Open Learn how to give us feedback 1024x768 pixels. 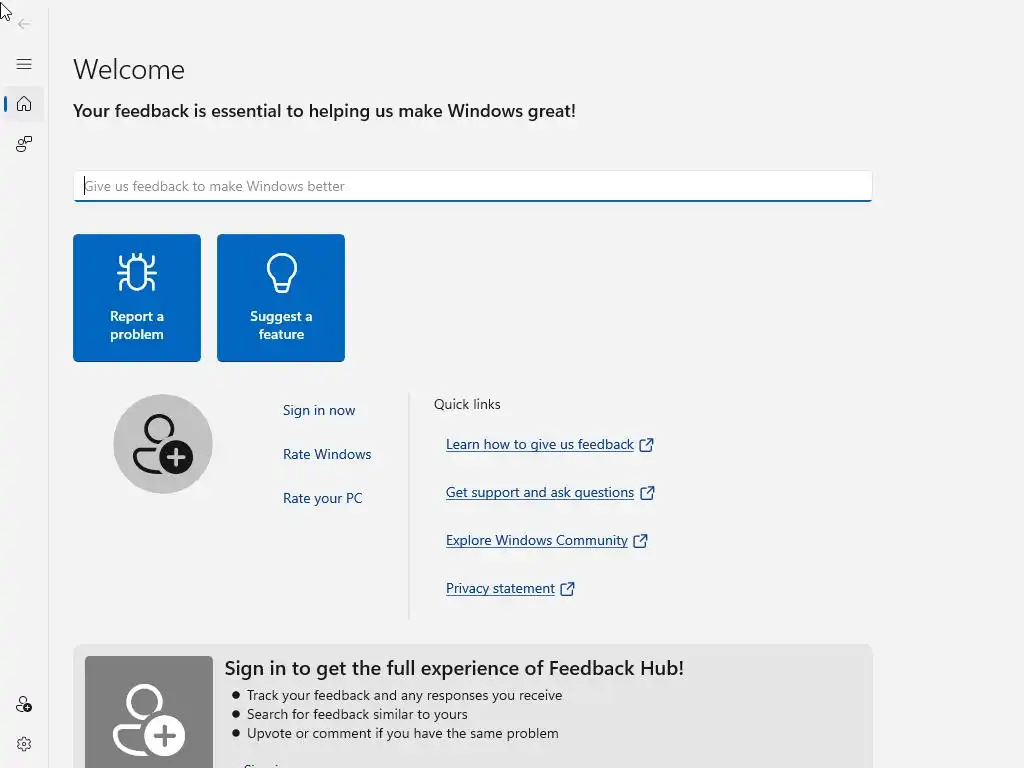pos(539,445)
